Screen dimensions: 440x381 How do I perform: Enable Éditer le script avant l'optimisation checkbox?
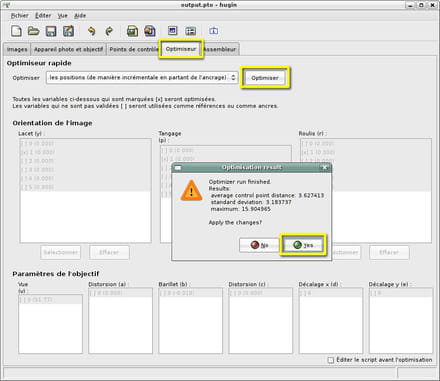coord(331,360)
